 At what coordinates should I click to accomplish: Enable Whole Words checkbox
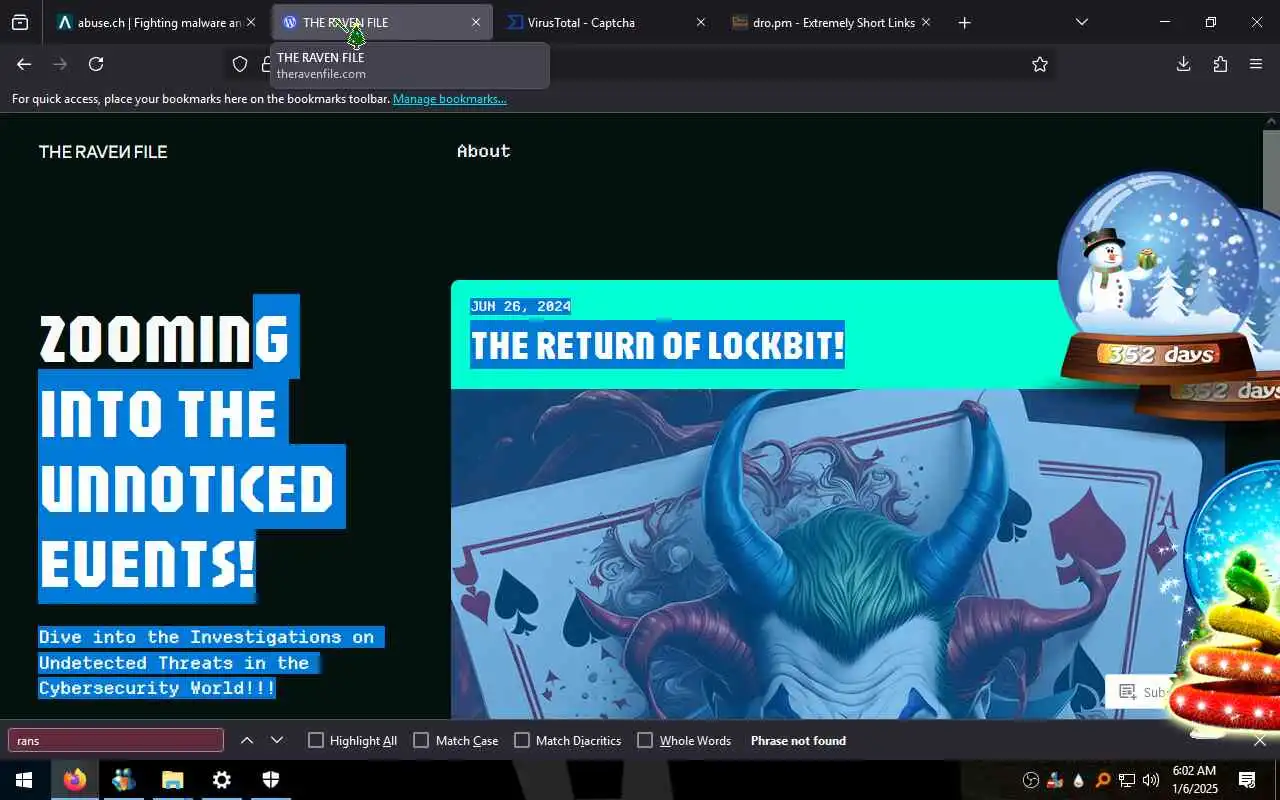(645, 740)
